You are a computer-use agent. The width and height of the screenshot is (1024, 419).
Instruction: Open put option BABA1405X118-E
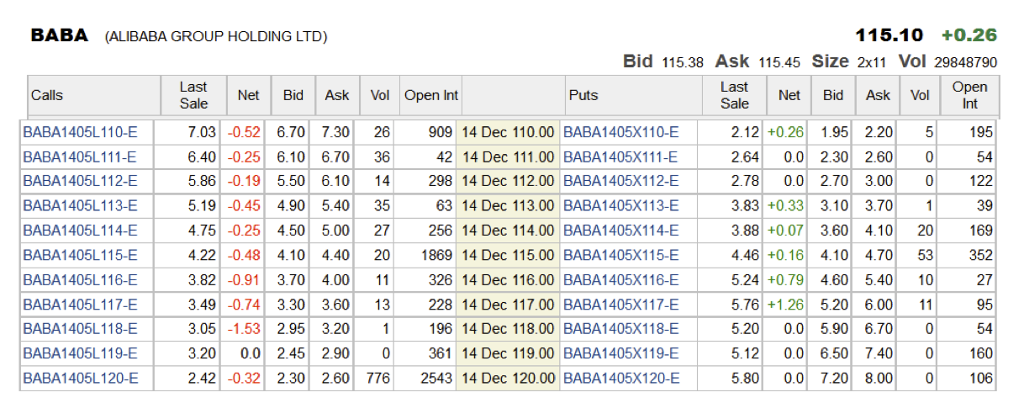(621, 329)
